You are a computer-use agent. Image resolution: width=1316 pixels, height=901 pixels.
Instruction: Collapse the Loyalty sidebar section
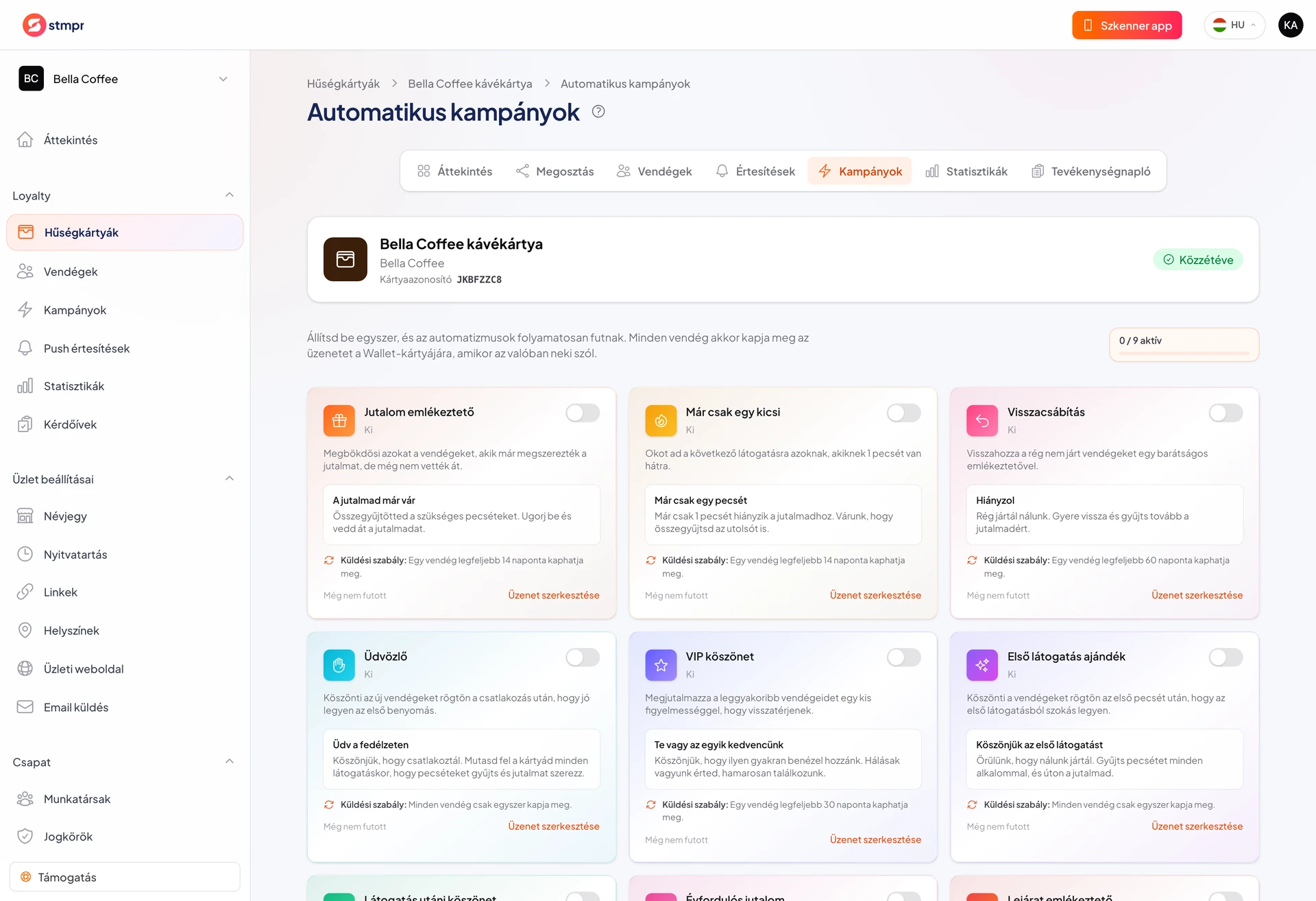(x=230, y=195)
